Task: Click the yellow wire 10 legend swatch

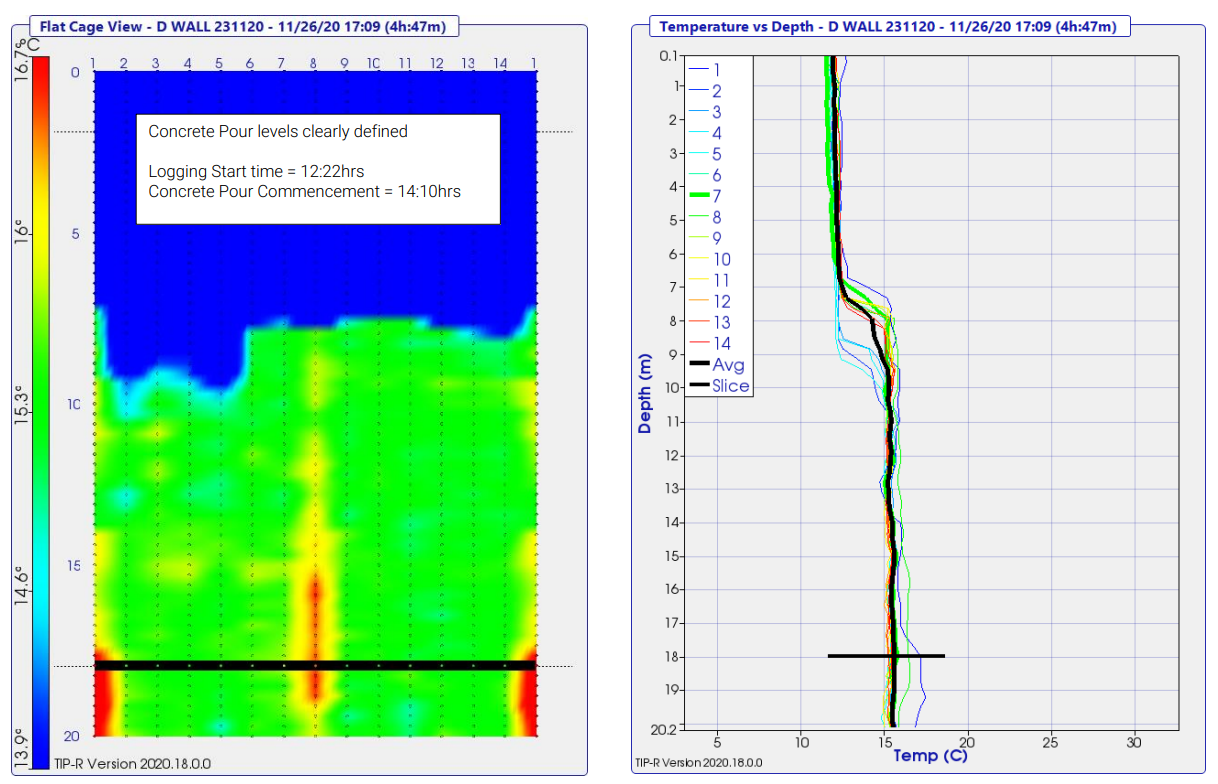Action: coord(698,260)
